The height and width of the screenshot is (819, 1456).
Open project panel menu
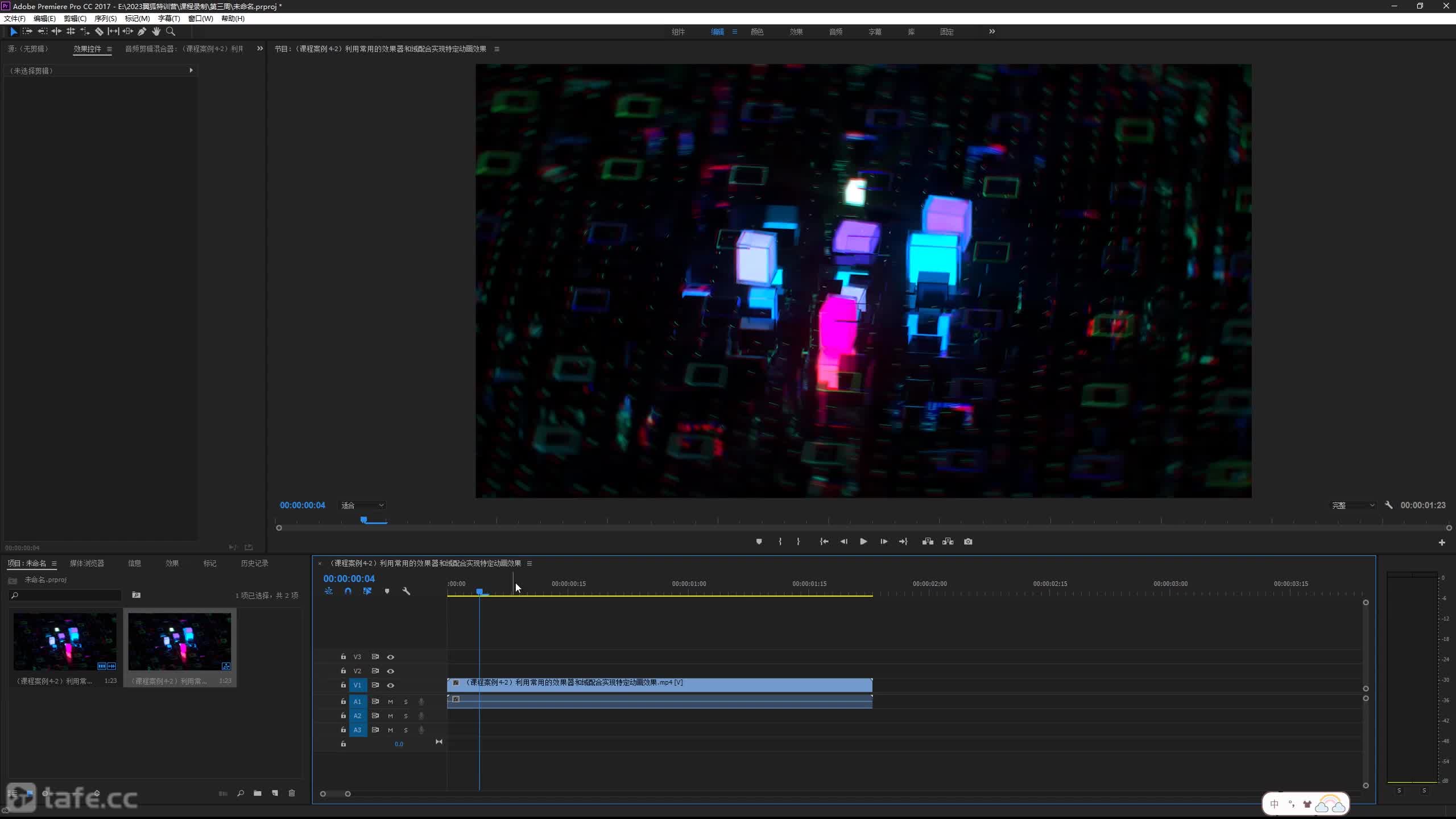coord(54,564)
